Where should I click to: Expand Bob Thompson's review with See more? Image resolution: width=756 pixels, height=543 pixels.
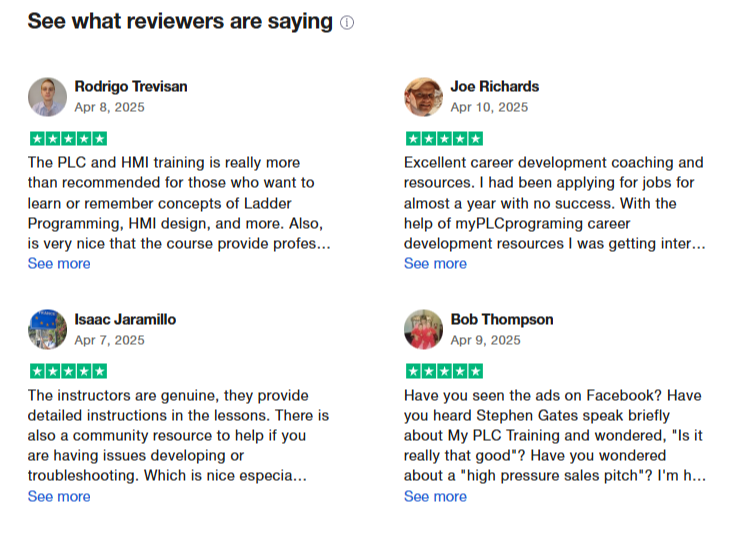(435, 497)
